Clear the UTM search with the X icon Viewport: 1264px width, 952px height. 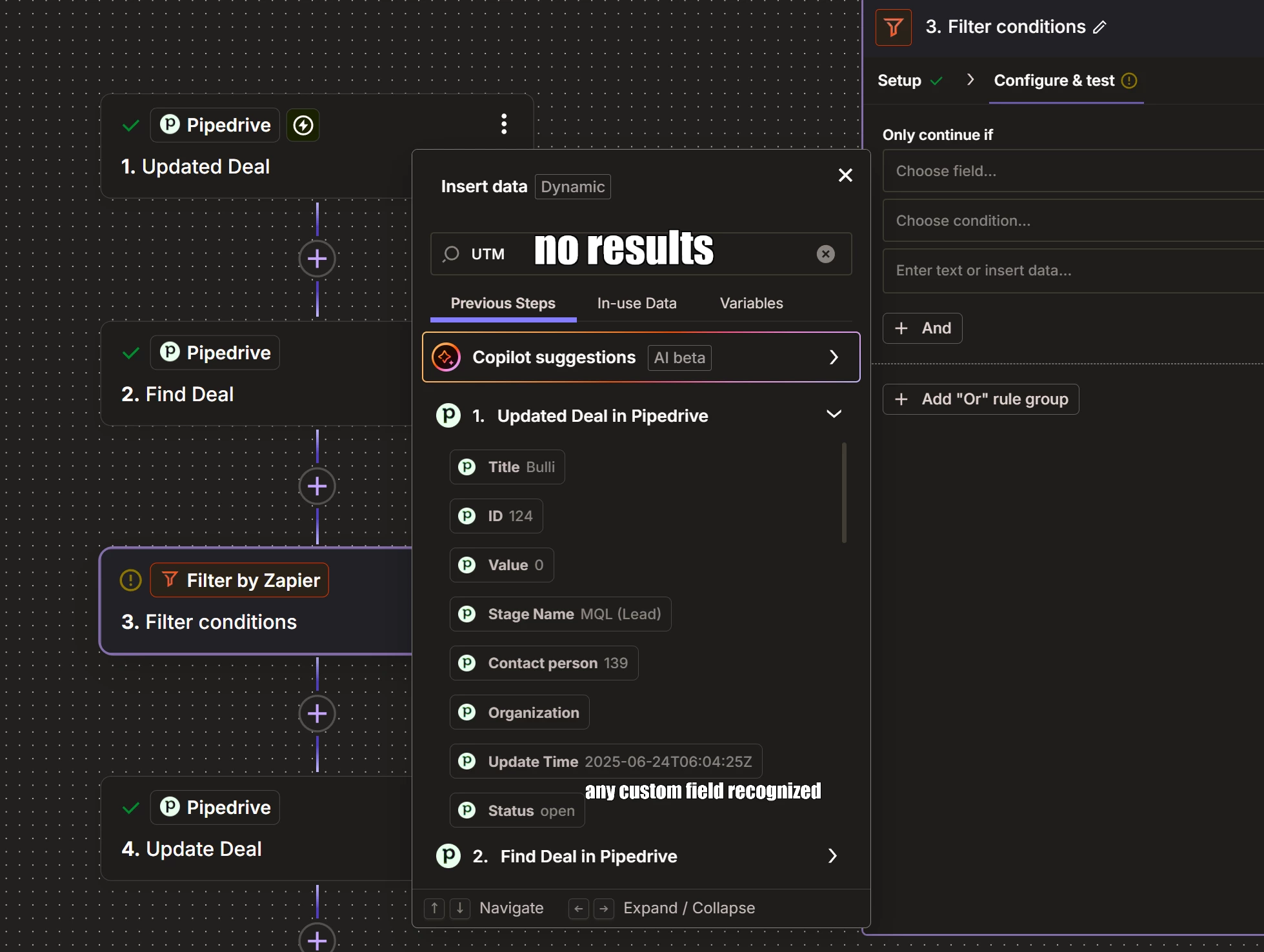tap(825, 254)
